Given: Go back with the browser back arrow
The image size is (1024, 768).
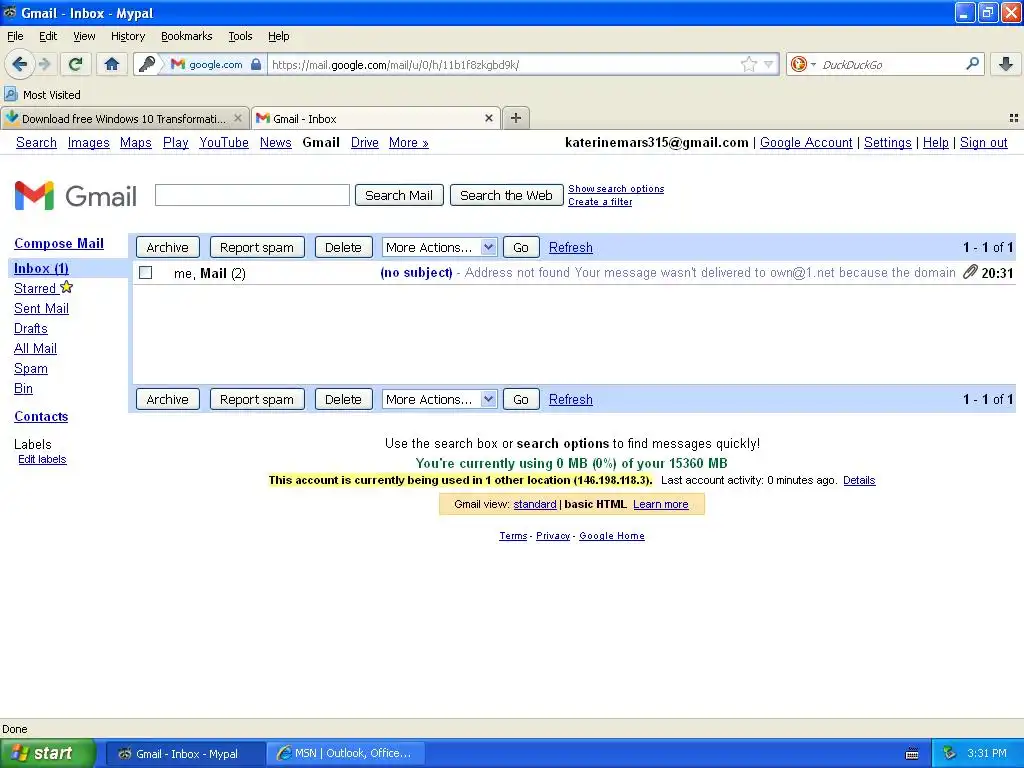Looking at the screenshot, I should [19, 64].
